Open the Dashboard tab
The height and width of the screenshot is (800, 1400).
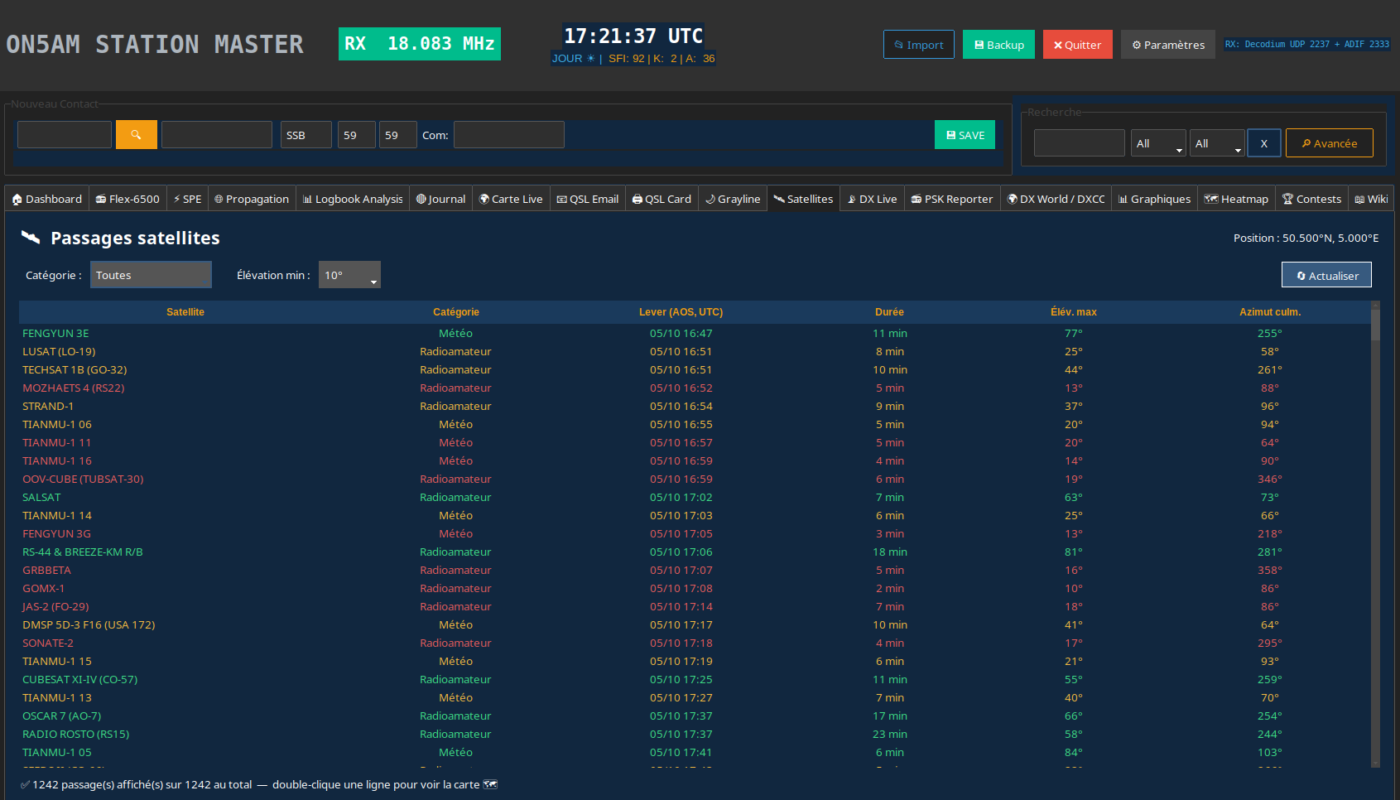(x=47, y=199)
